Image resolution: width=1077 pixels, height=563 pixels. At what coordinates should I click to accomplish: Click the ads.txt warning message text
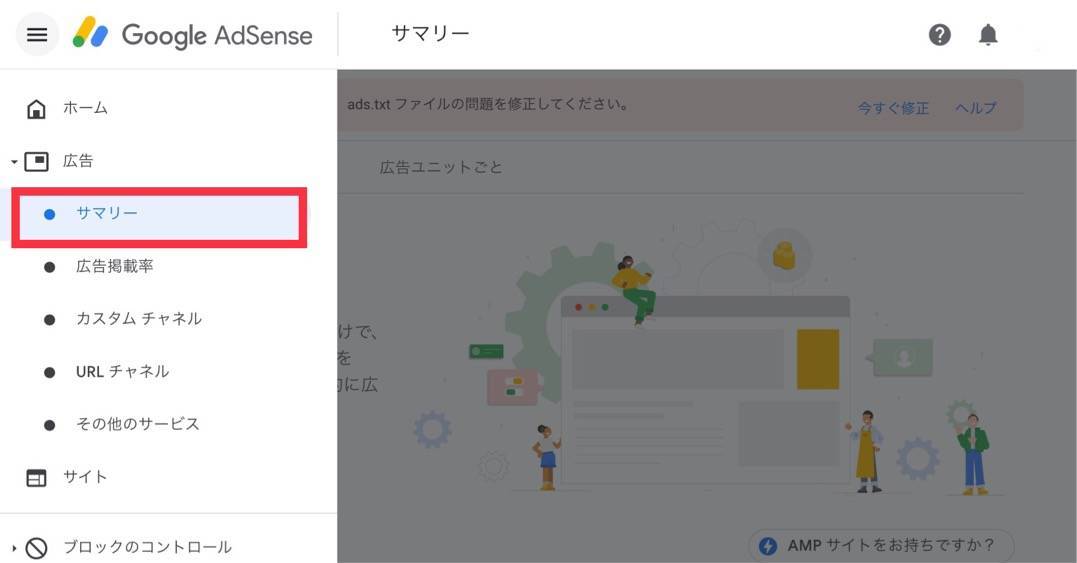(x=488, y=104)
